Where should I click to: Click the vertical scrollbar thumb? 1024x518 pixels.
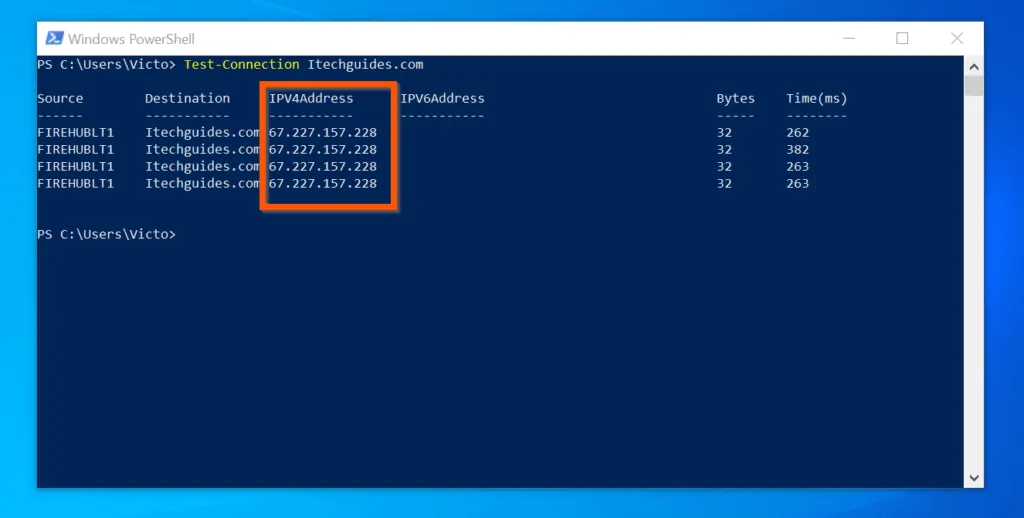click(974, 86)
